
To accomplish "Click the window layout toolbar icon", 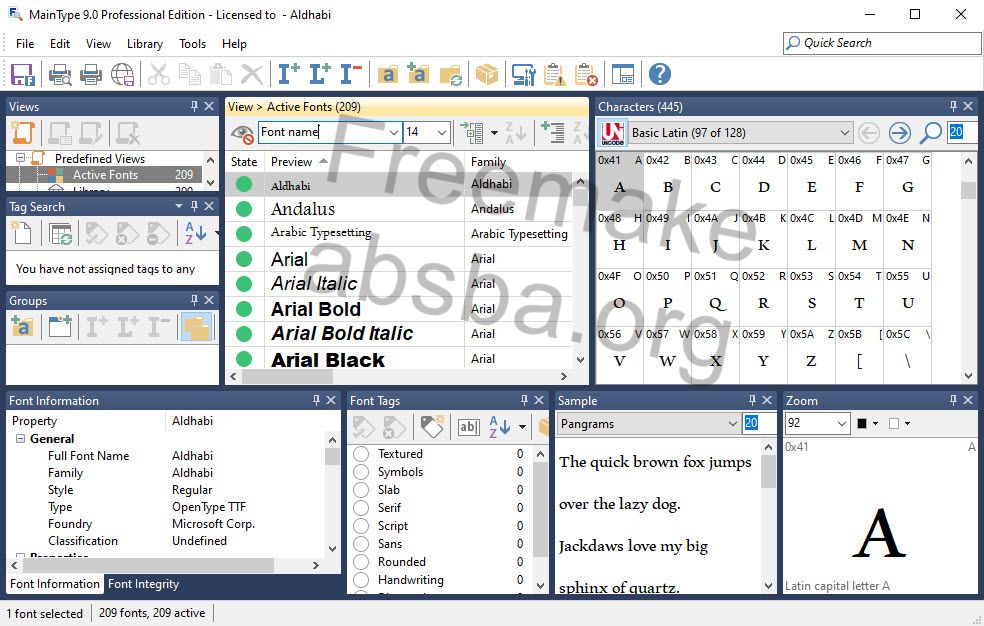I will [623, 75].
